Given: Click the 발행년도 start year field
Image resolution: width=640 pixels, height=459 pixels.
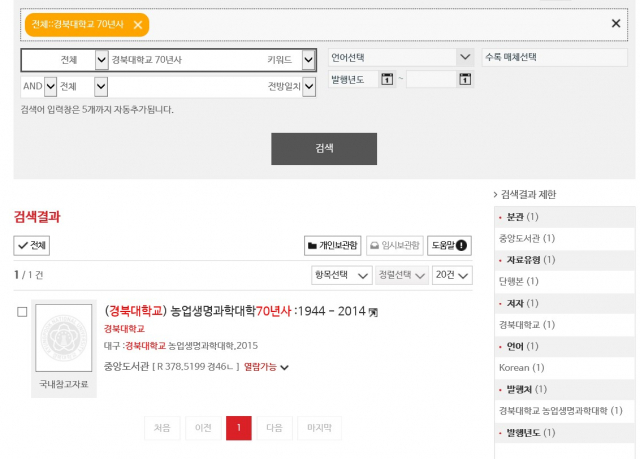Looking at the screenshot, I should (354, 79).
